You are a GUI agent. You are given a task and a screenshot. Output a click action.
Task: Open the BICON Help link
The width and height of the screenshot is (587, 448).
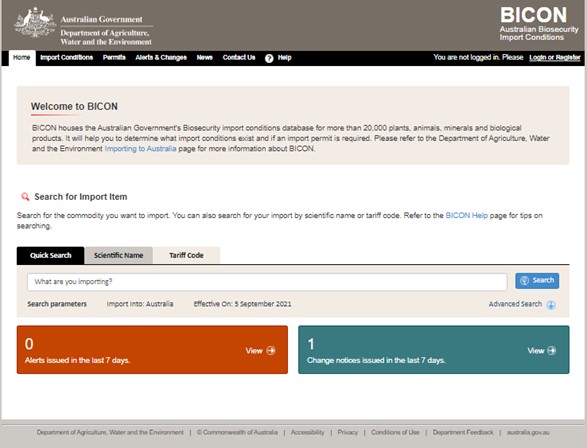click(x=467, y=216)
